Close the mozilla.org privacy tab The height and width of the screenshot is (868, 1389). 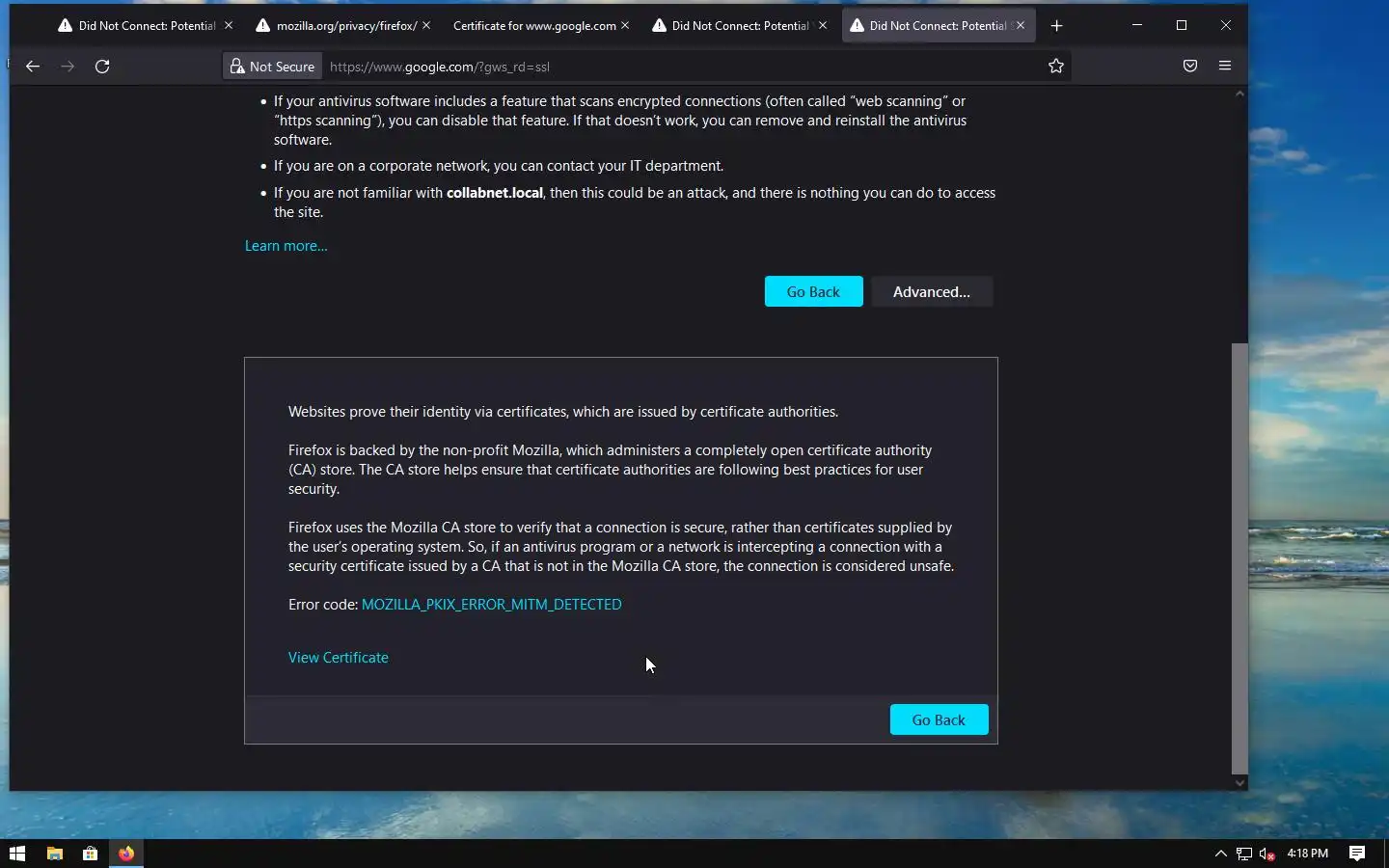pyautogui.click(x=426, y=26)
